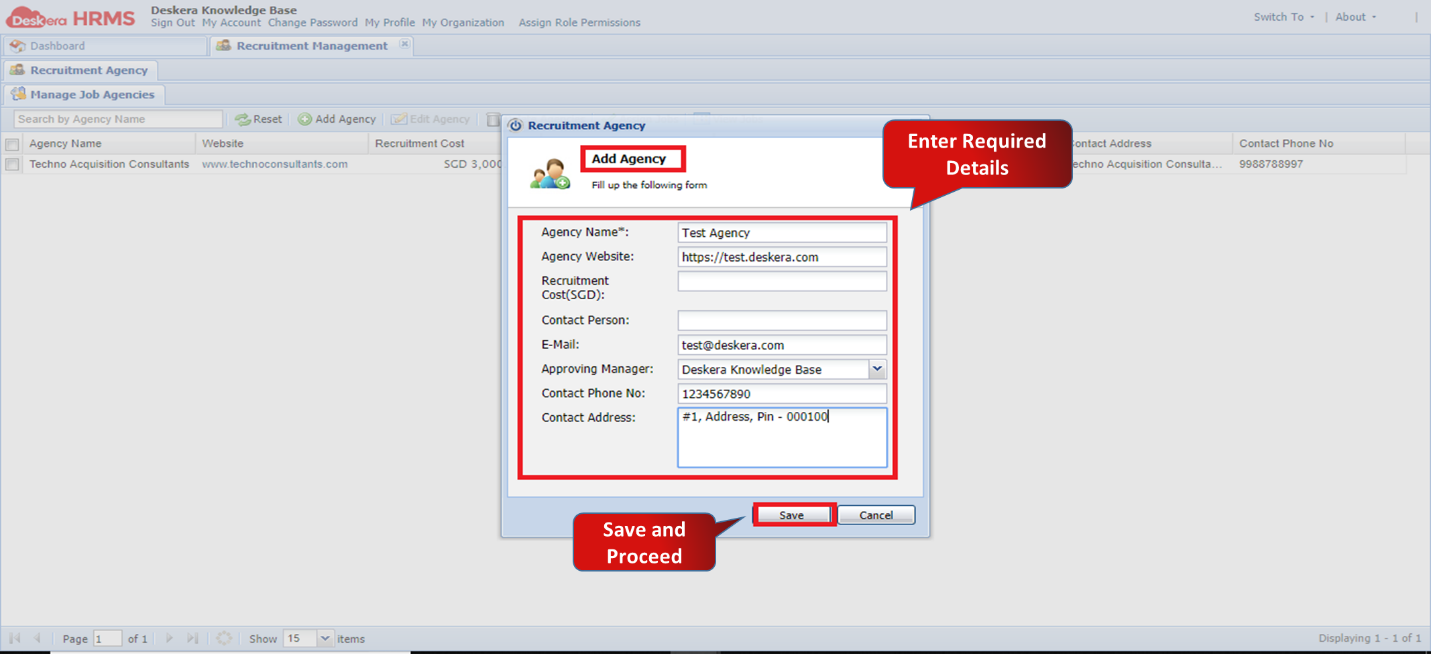The height and width of the screenshot is (654, 1431).
Task: Sort by Website column header
Action: 282,144
